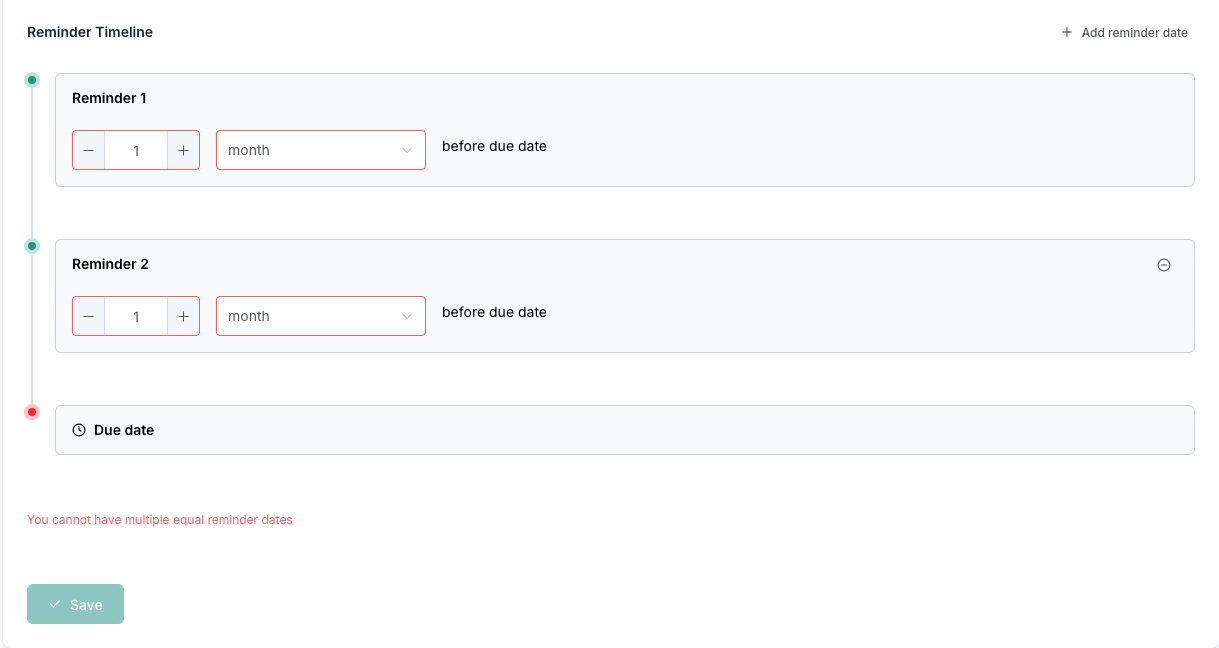Select the Reminder 1 timeline dot

click(x=32, y=80)
